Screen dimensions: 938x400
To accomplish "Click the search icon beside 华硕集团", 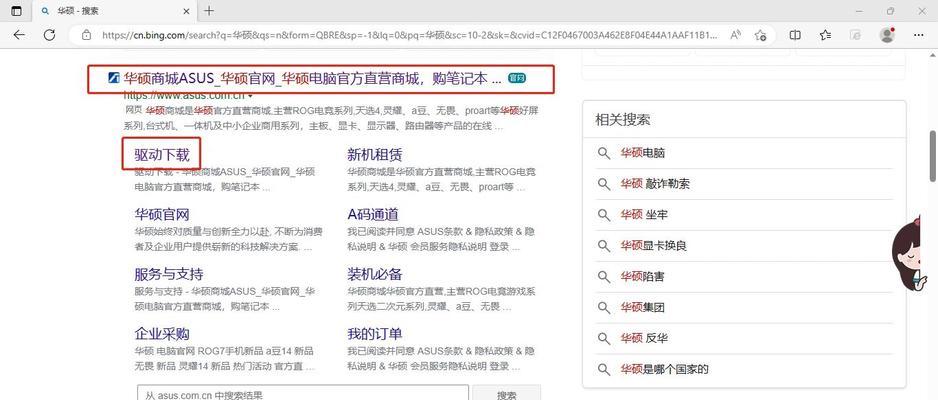I will (604, 307).
